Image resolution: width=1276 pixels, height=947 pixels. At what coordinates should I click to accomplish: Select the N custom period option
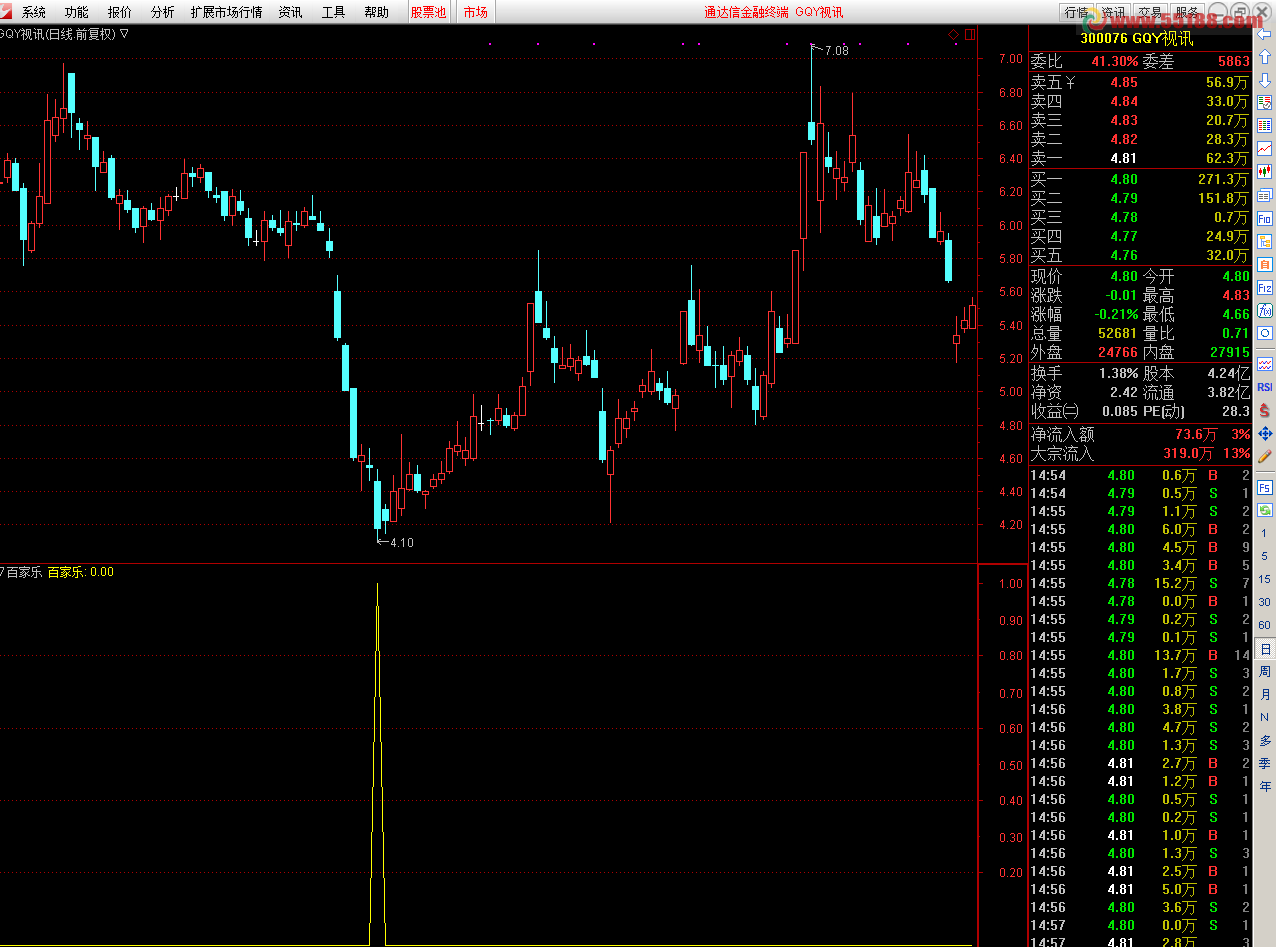pos(1265,718)
